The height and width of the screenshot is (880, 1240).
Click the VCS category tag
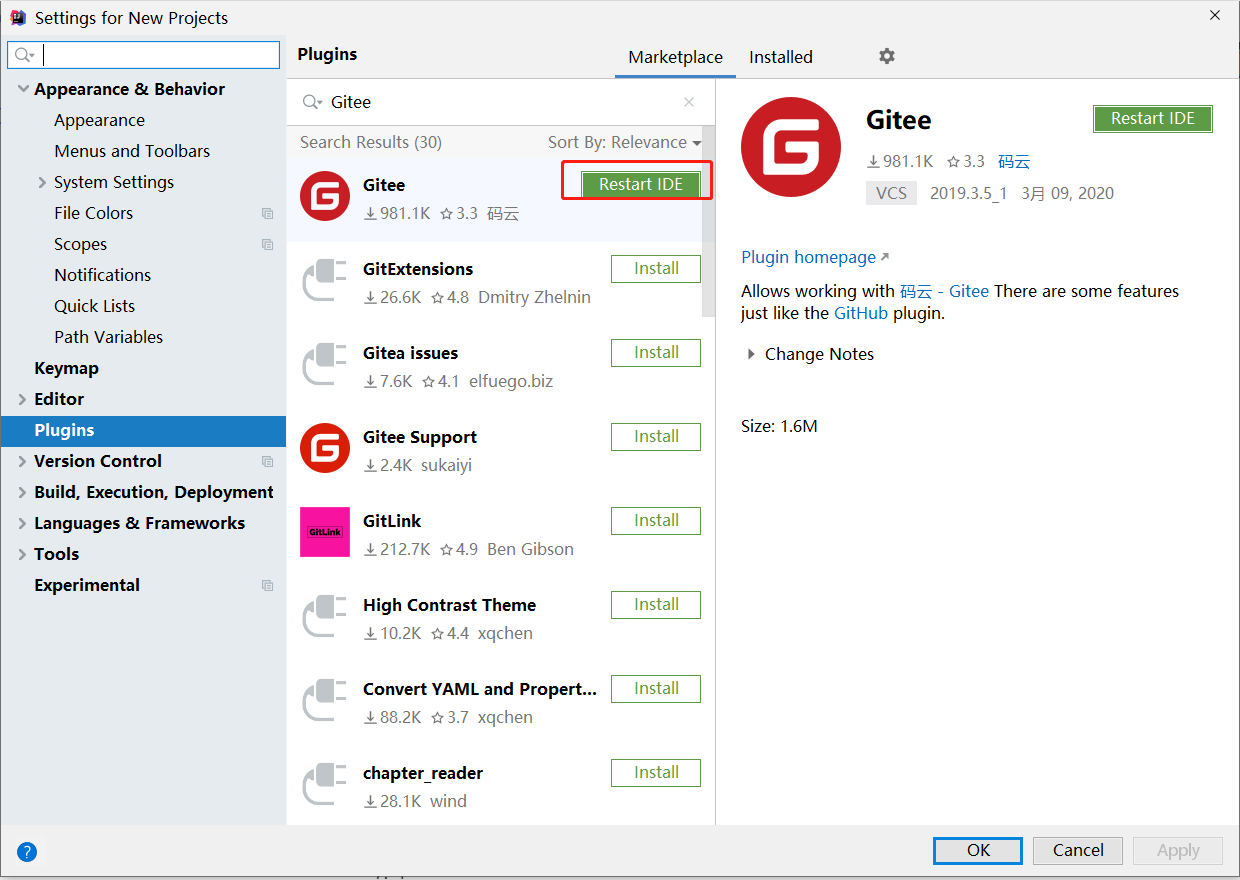(x=891, y=193)
